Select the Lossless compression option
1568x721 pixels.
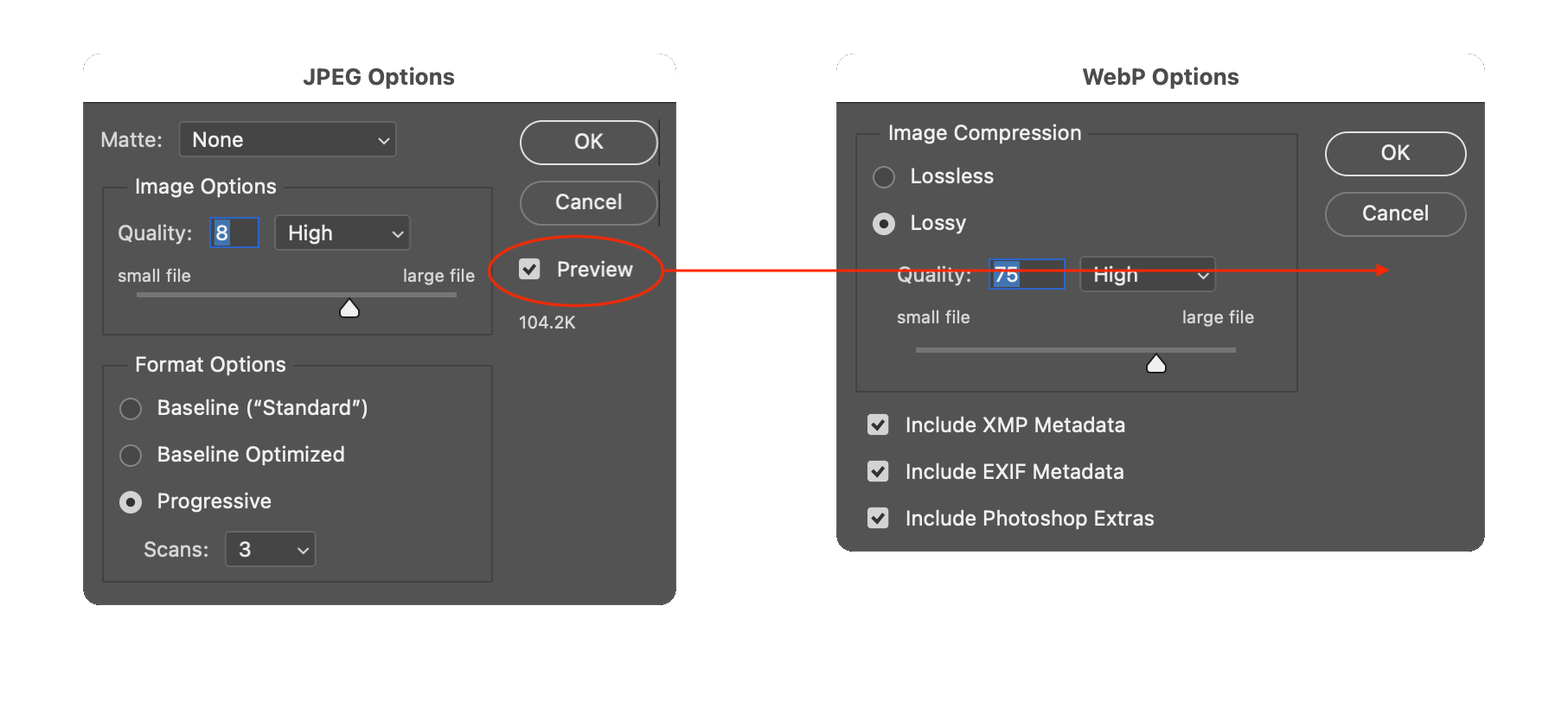883,176
